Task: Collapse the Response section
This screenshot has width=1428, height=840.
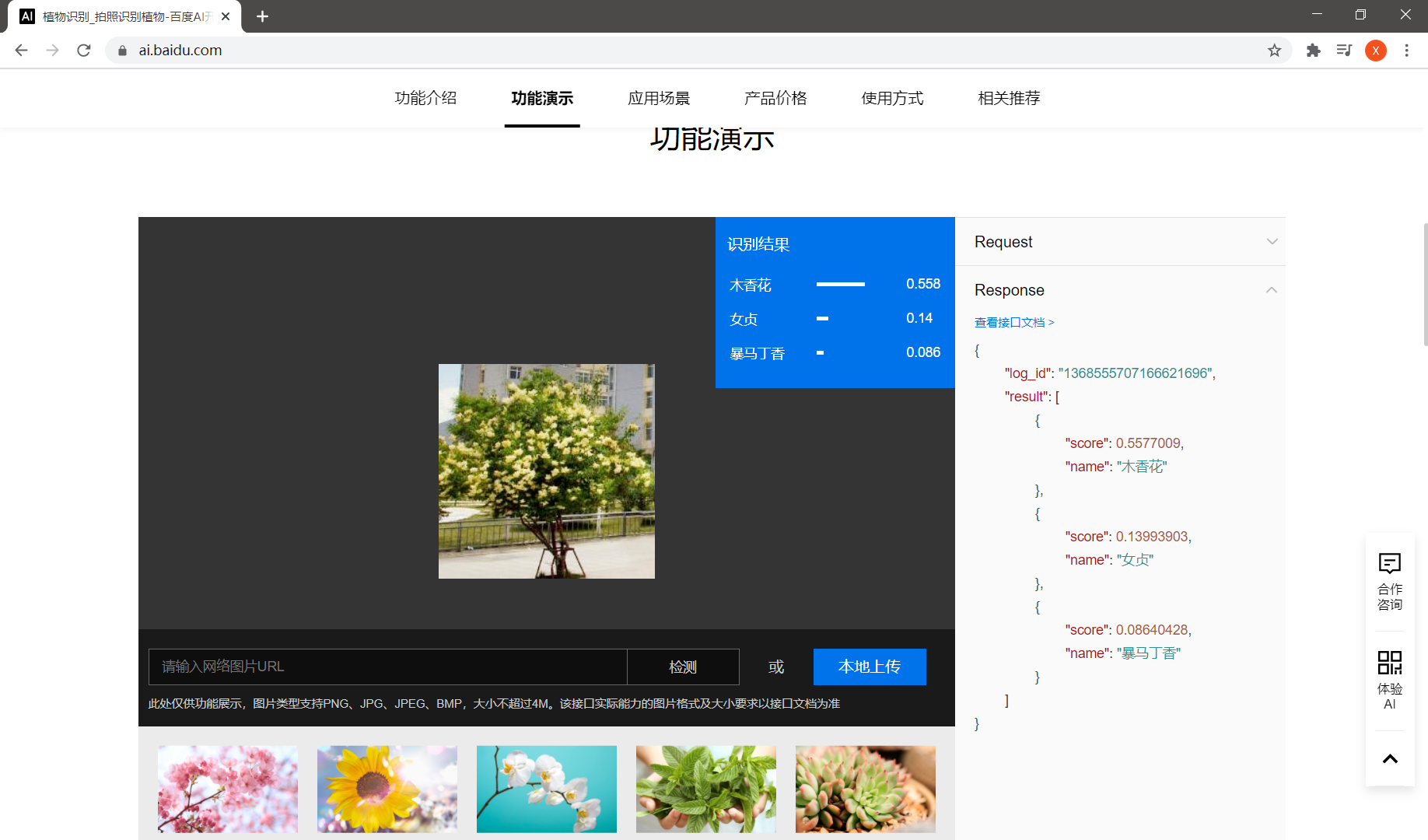Action: [x=1120, y=290]
